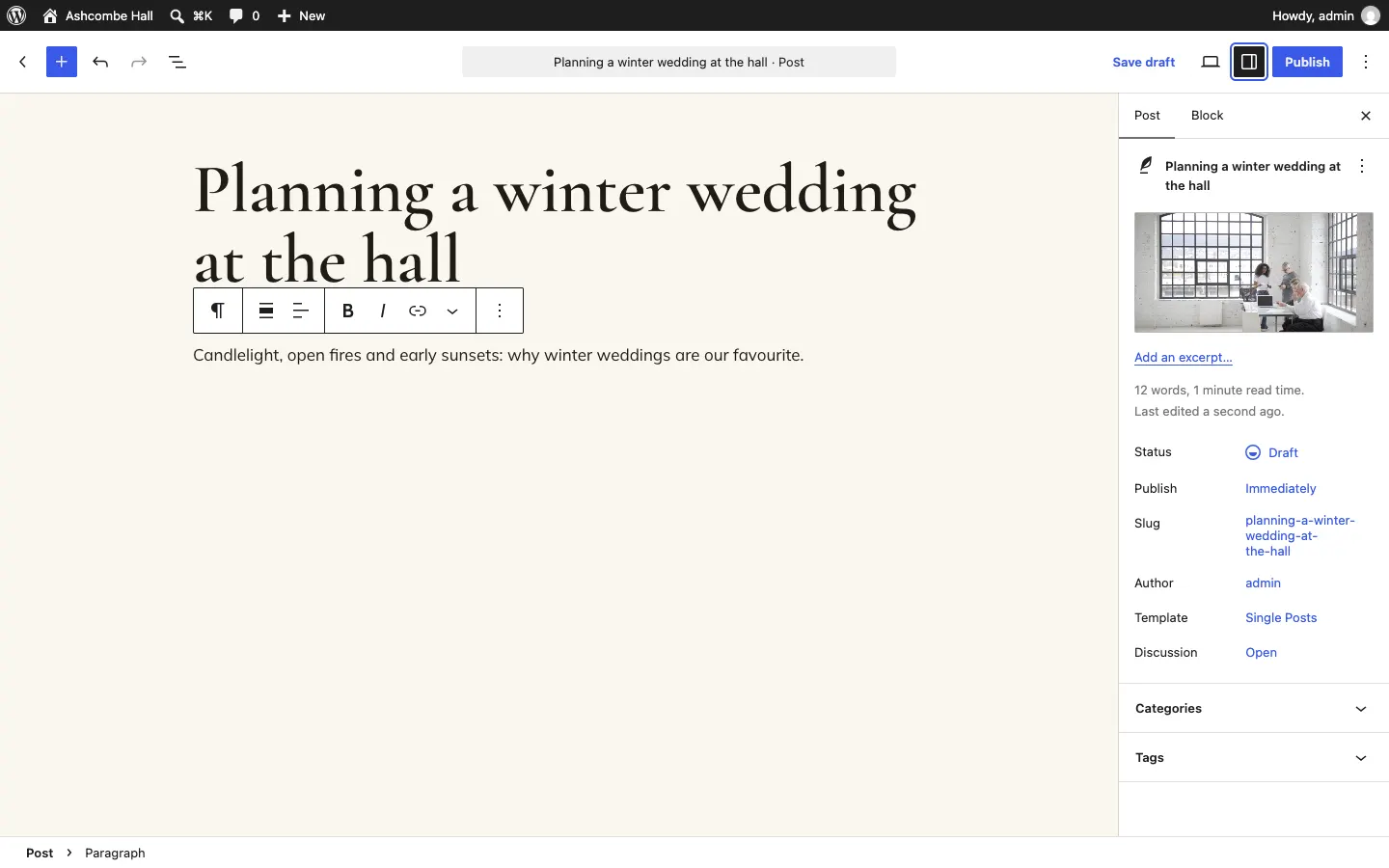Open the Align text option
1389x868 pixels.
(301, 311)
